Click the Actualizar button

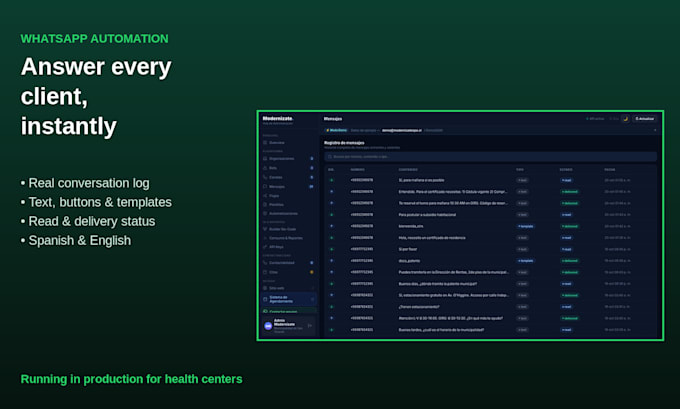click(x=644, y=118)
